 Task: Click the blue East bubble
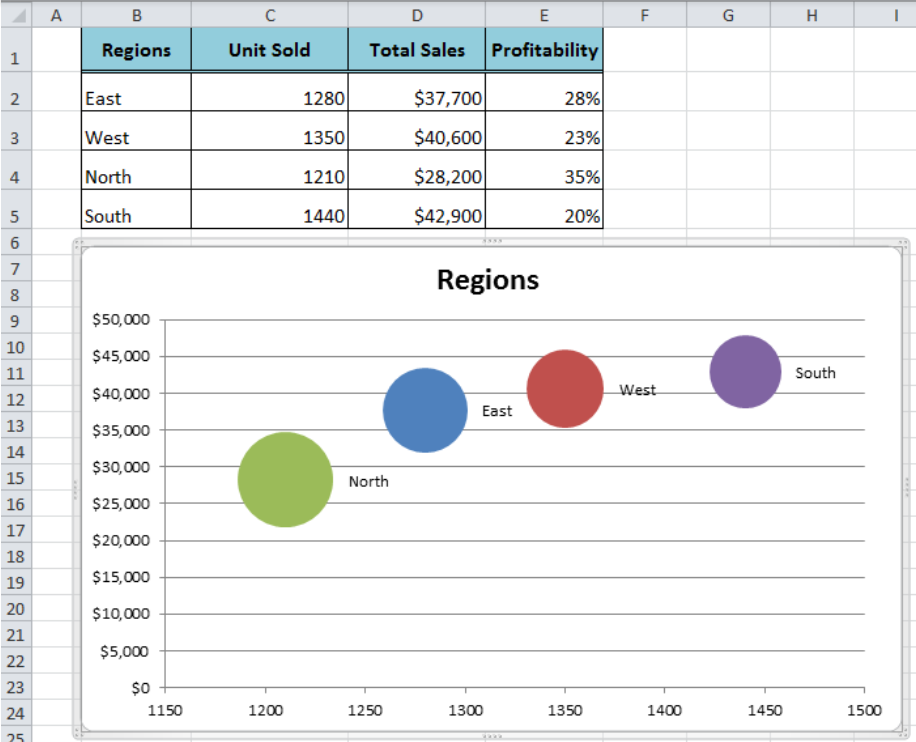[425, 410]
